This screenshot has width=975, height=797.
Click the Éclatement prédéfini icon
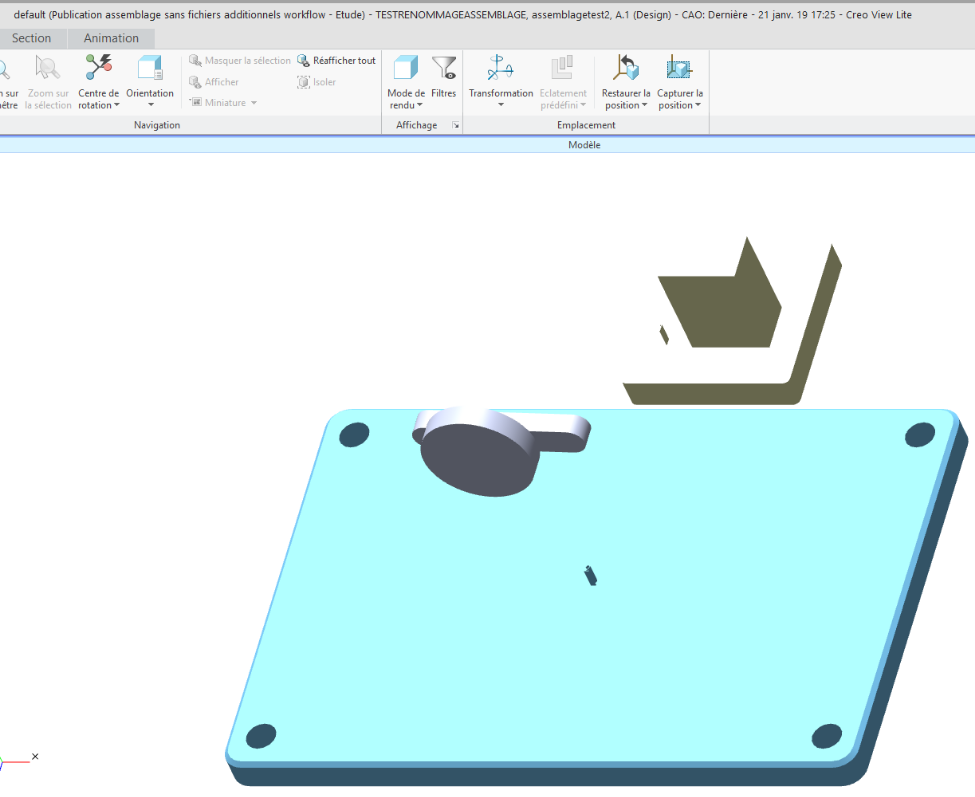(x=562, y=67)
